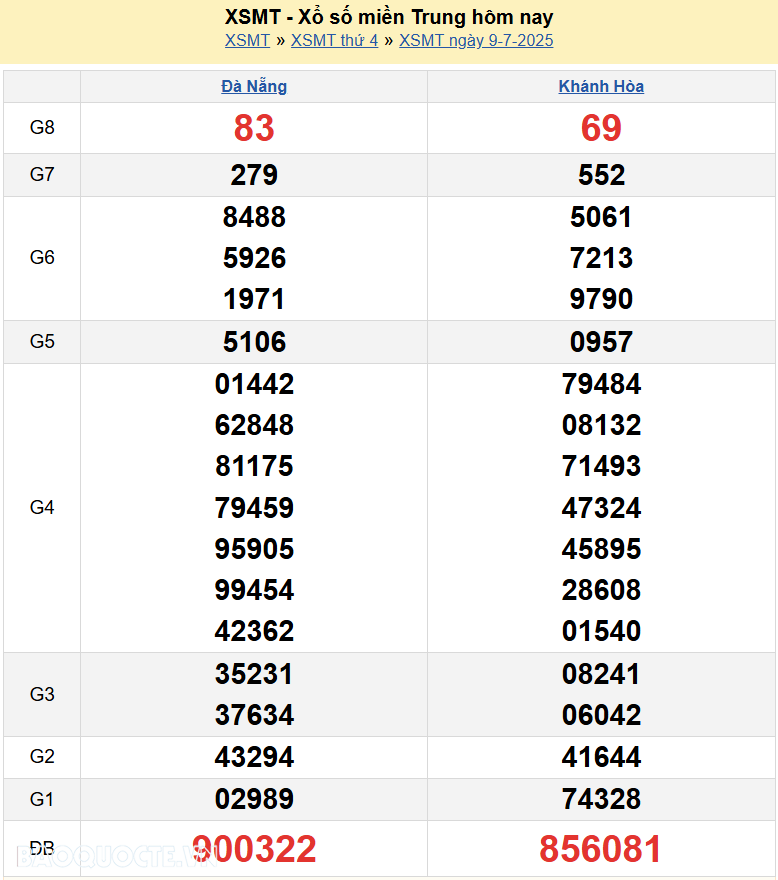Select the G3 result 35231
778x880 pixels.
tap(254, 674)
